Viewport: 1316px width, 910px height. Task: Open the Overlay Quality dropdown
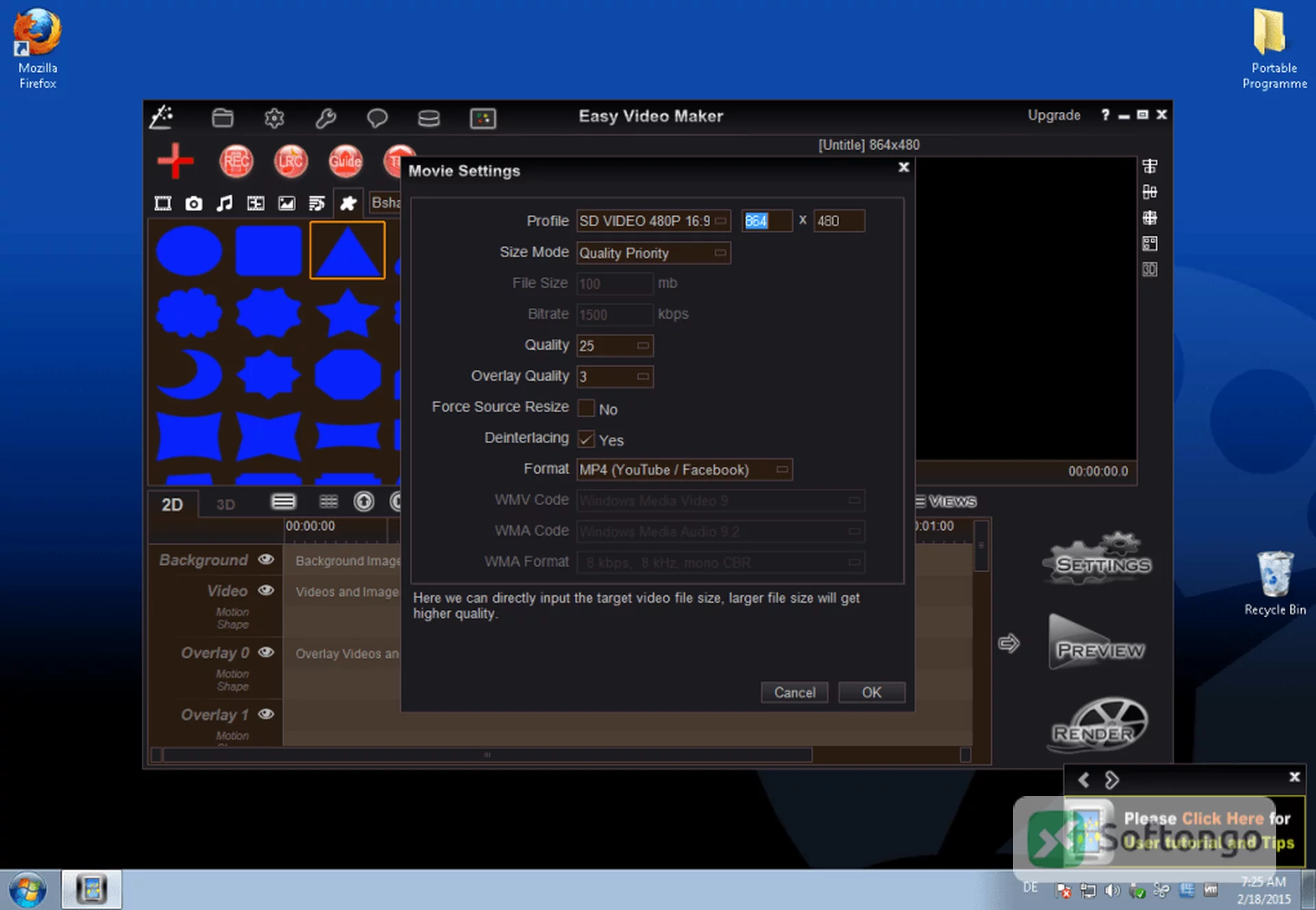pos(615,376)
